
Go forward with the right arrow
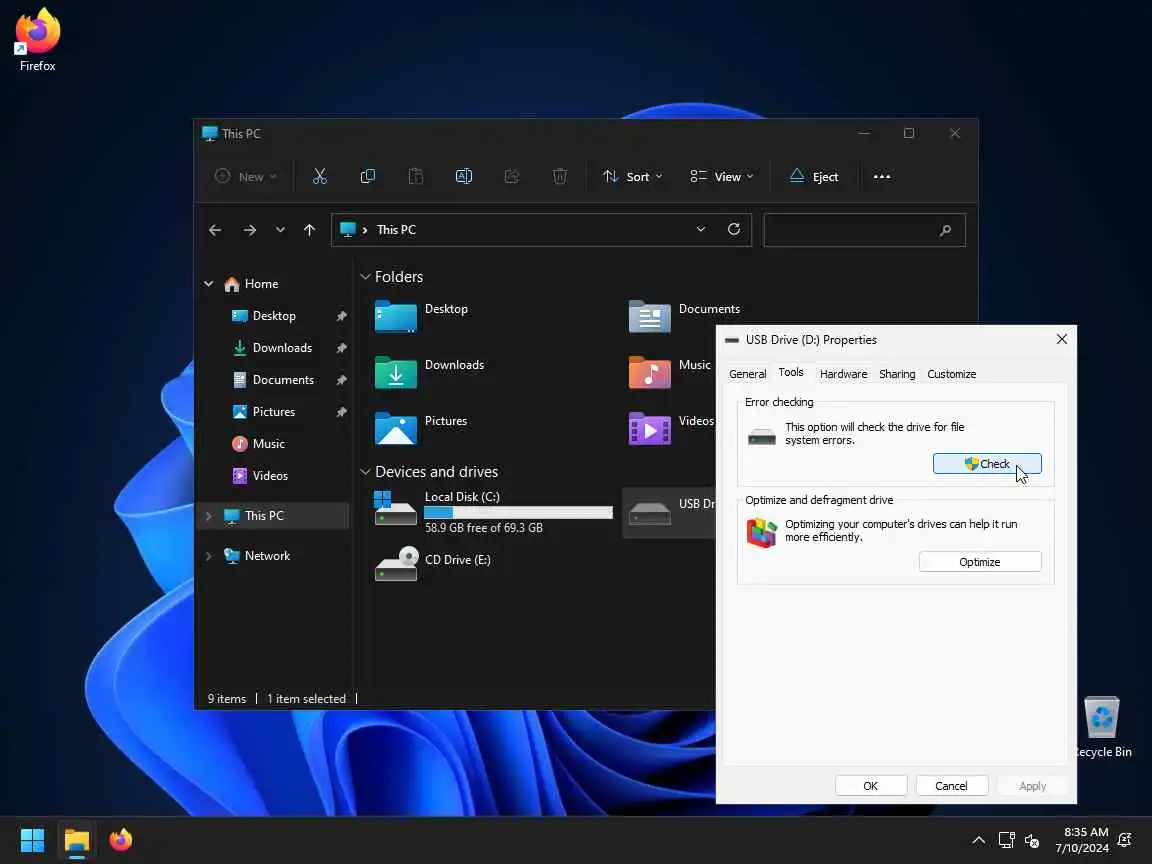click(x=250, y=230)
